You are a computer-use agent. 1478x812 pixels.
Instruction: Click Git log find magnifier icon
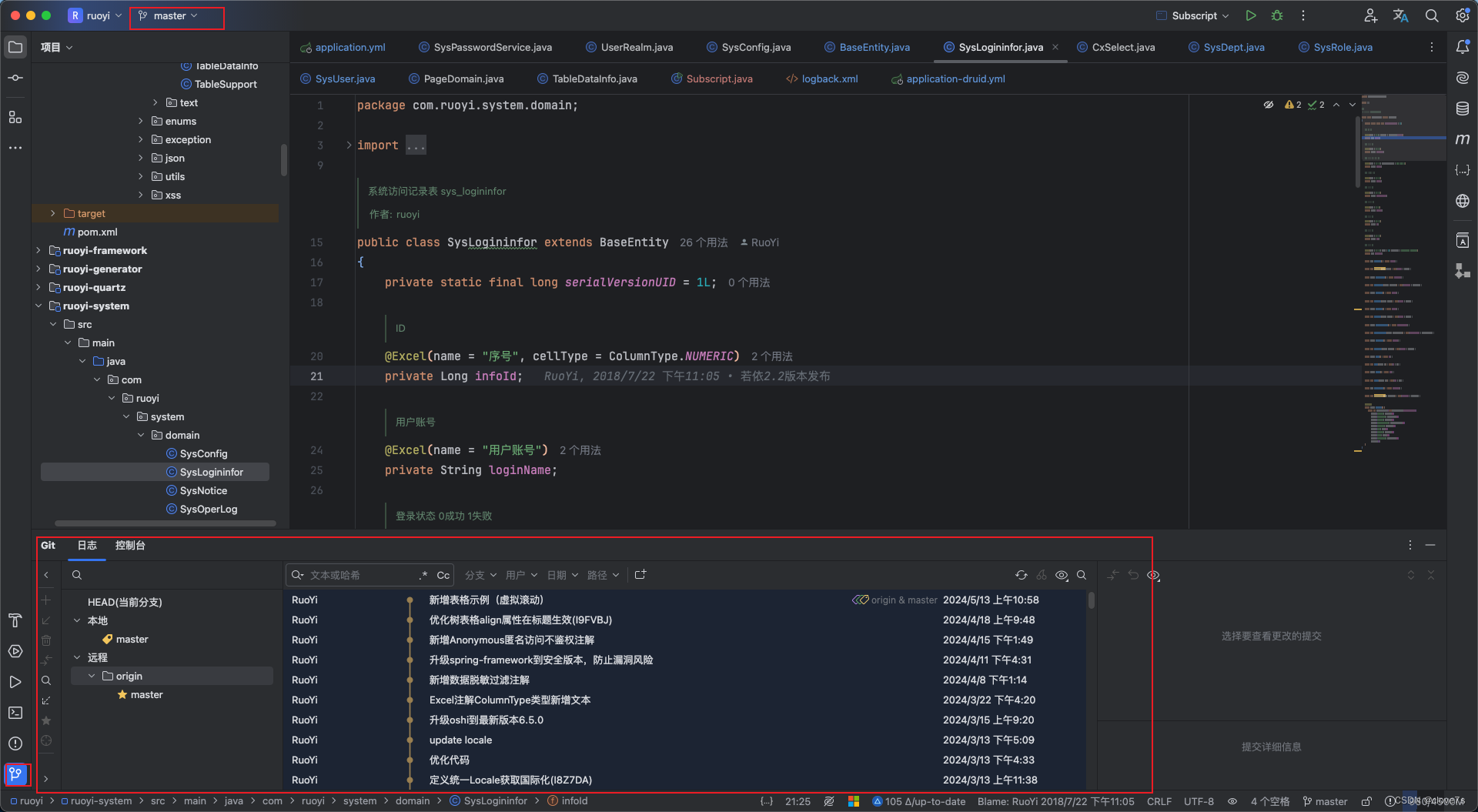pos(1082,575)
